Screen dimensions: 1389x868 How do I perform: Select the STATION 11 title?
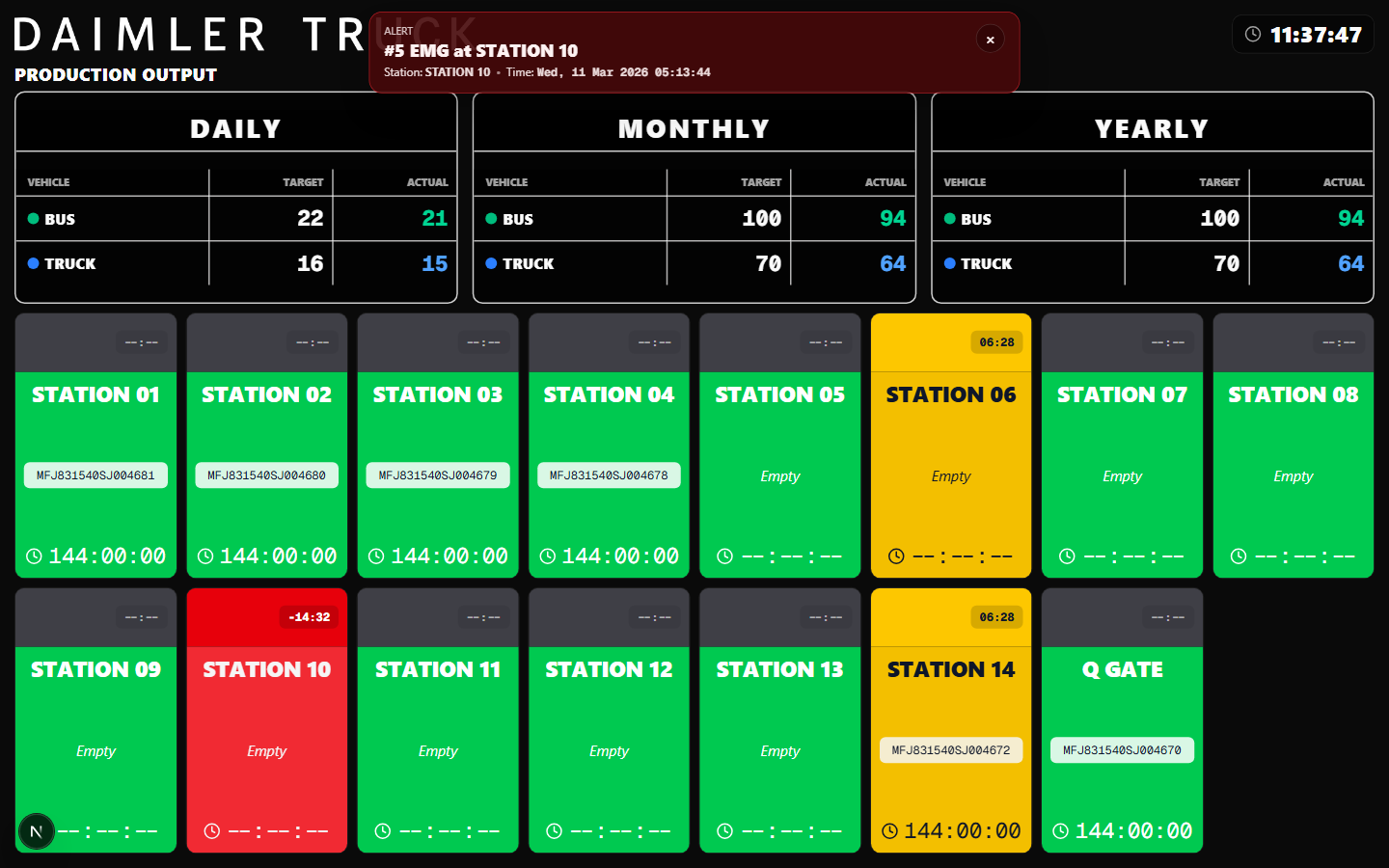click(438, 669)
